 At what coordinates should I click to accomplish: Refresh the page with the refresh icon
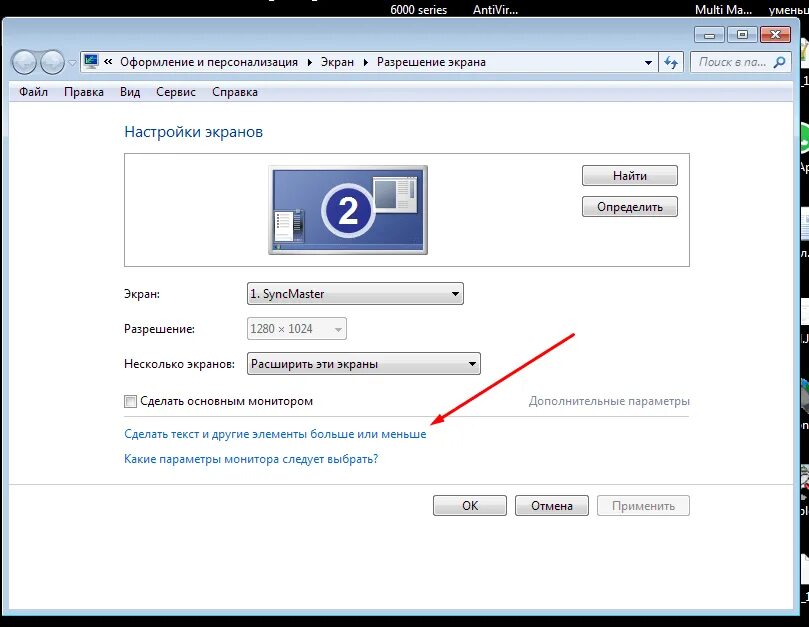click(671, 61)
